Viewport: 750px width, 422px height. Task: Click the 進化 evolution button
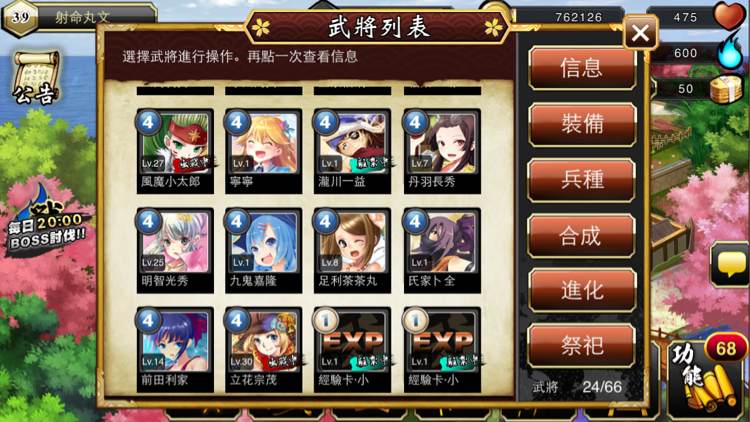pyautogui.click(x=582, y=290)
